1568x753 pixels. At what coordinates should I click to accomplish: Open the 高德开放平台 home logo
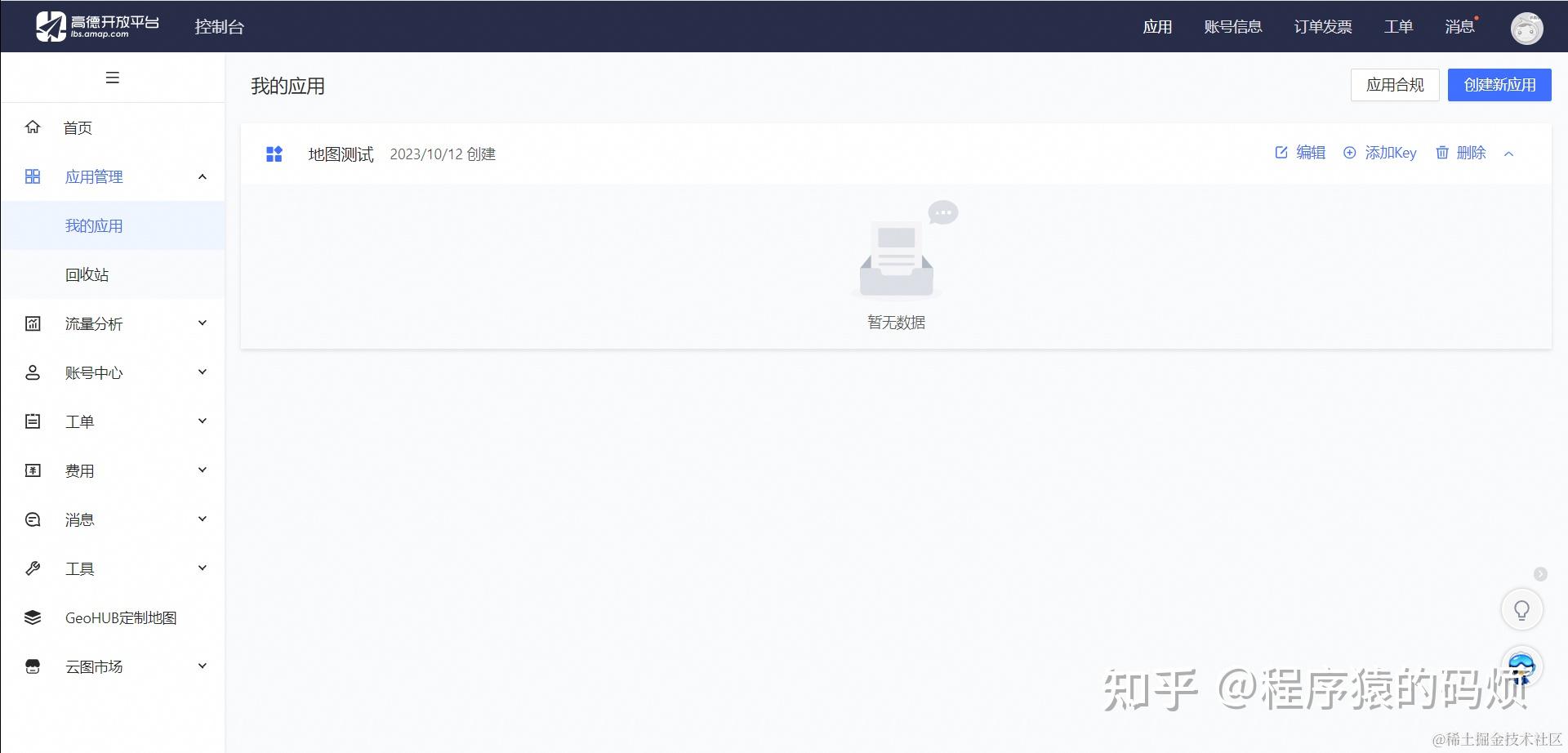point(92,25)
